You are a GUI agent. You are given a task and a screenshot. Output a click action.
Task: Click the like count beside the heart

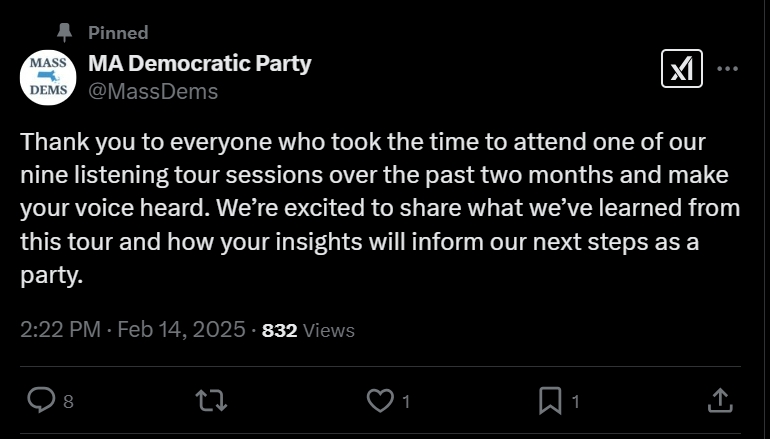tap(406, 402)
